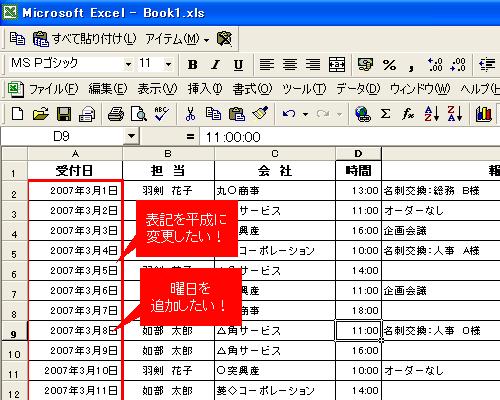Open the データ(D) menu

[358, 89]
